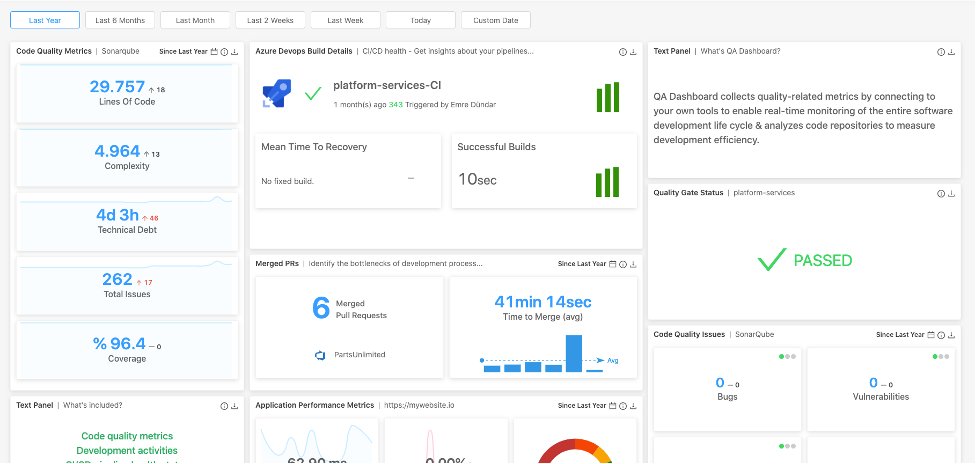Download the Azure Devops Build Details panel
Image resolution: width=977 pixels, height=464 pixels.
pyautogui.click(x=633, y=52)
